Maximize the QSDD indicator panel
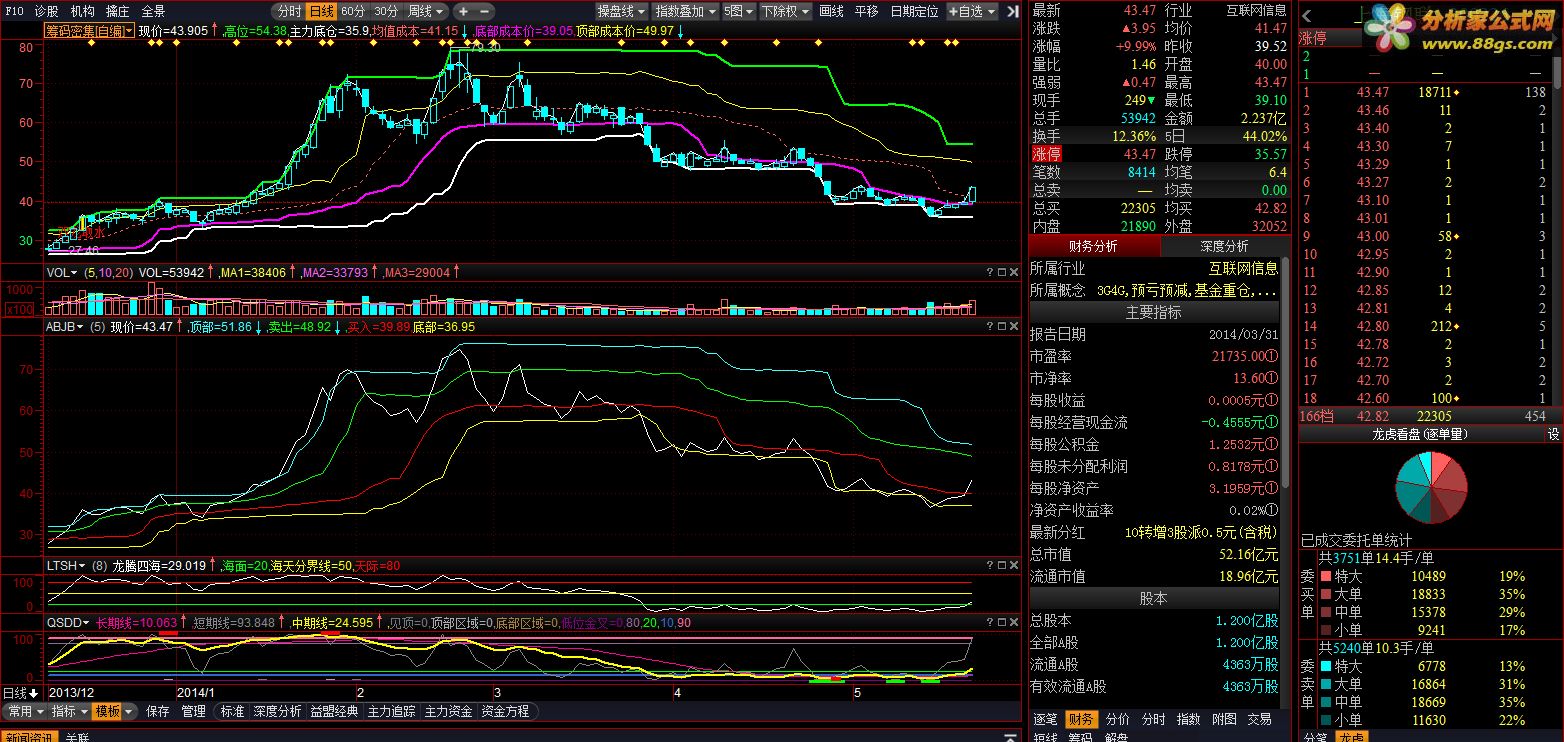 pyautogui.click(x=1002, y=622)
